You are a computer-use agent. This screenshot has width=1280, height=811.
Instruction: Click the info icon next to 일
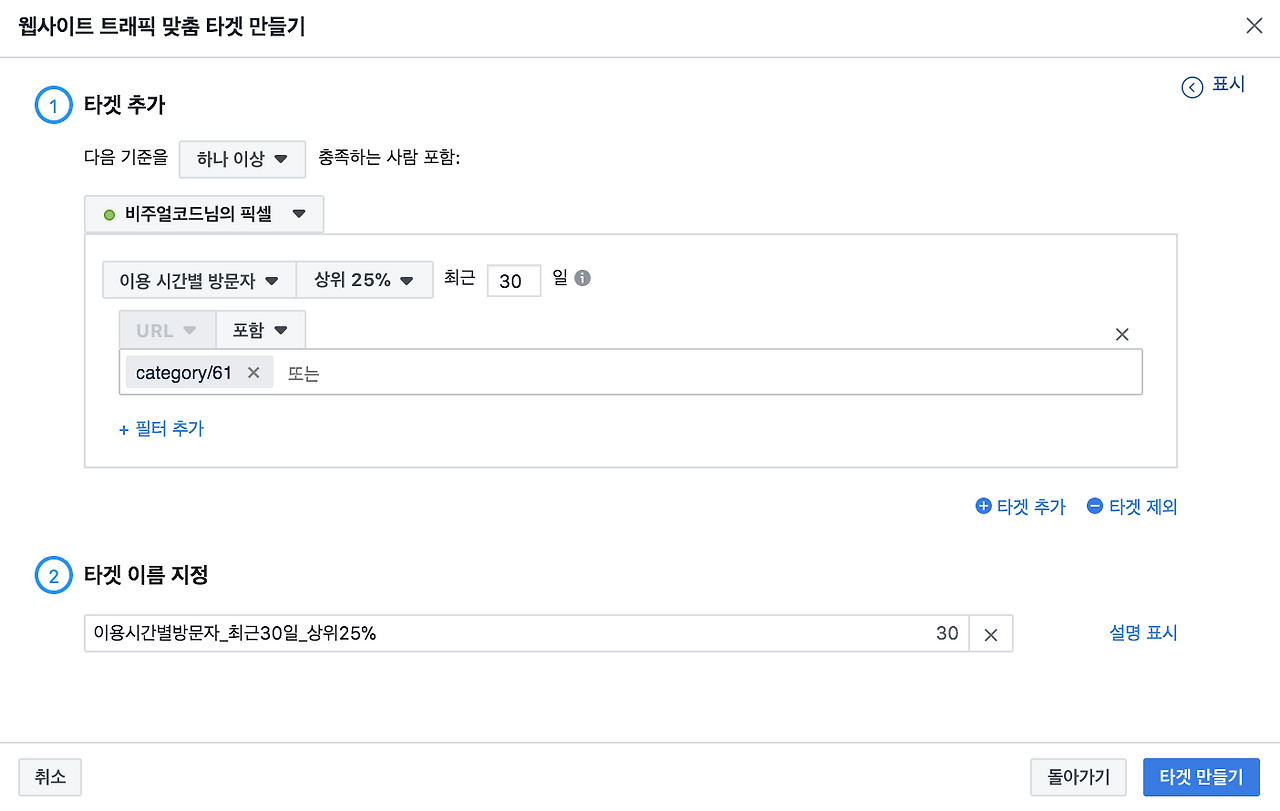(x=582, y=279)
